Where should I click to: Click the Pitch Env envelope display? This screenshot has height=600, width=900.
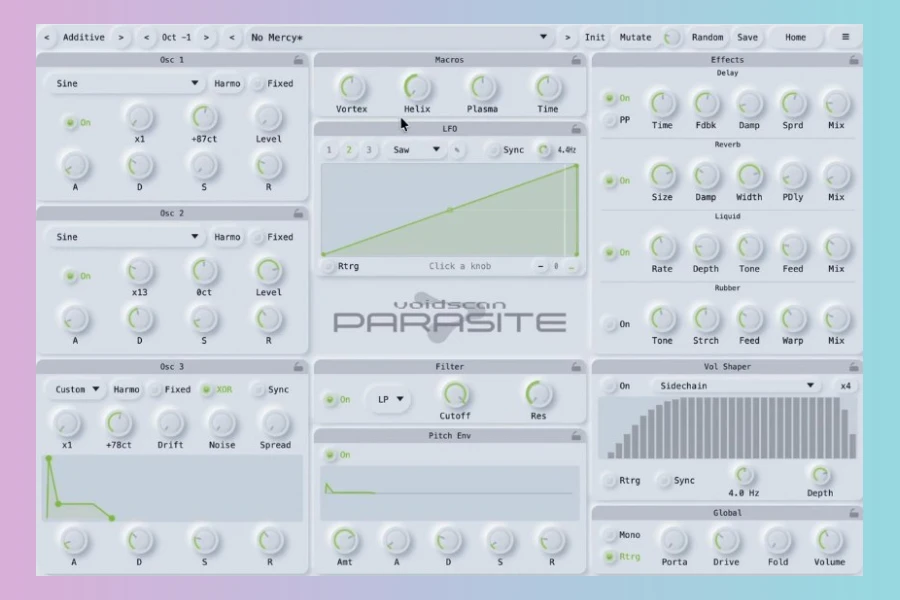click(449, 493)
